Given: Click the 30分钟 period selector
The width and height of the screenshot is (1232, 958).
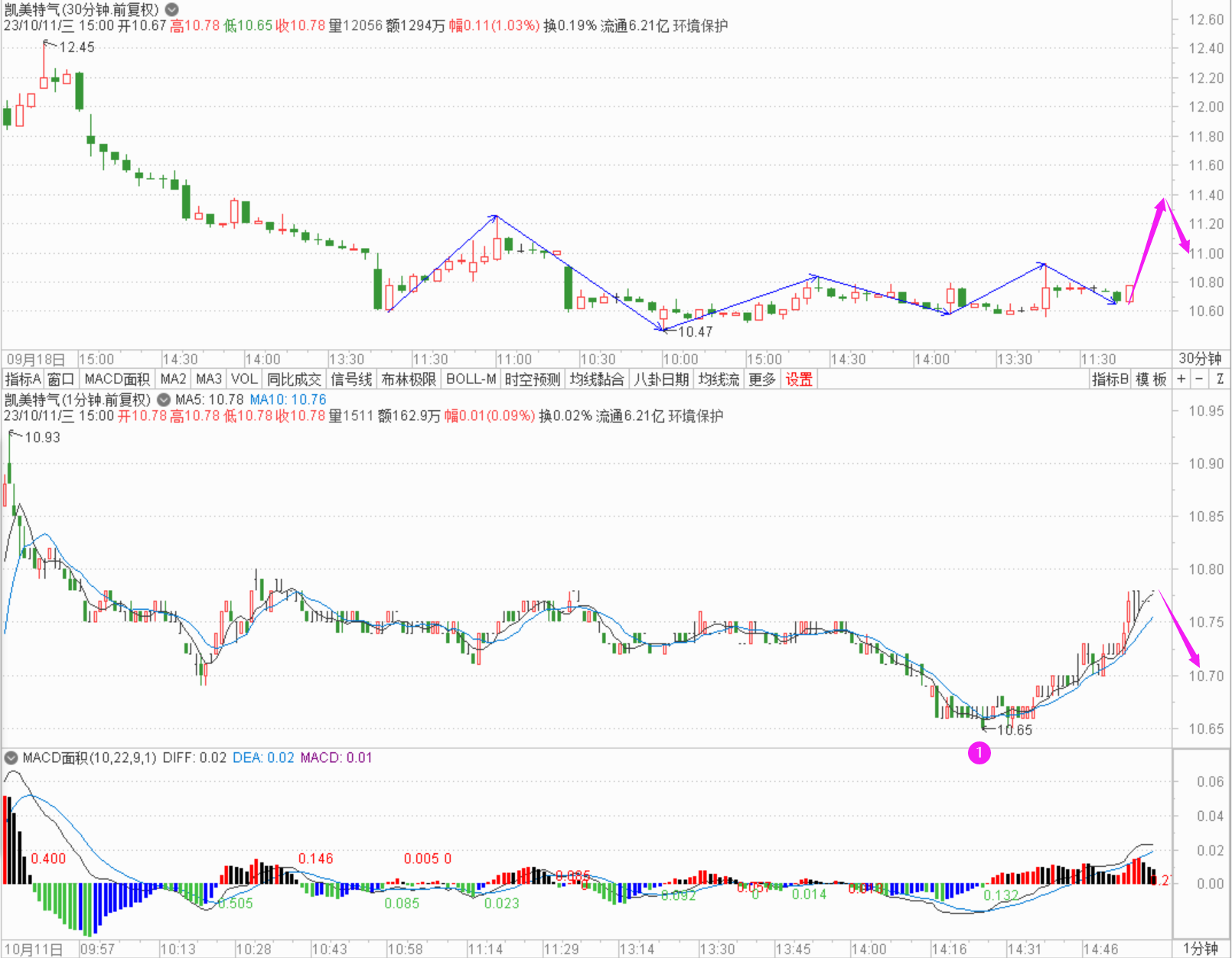Looking at the screenshot, I should coord(1200,358).
